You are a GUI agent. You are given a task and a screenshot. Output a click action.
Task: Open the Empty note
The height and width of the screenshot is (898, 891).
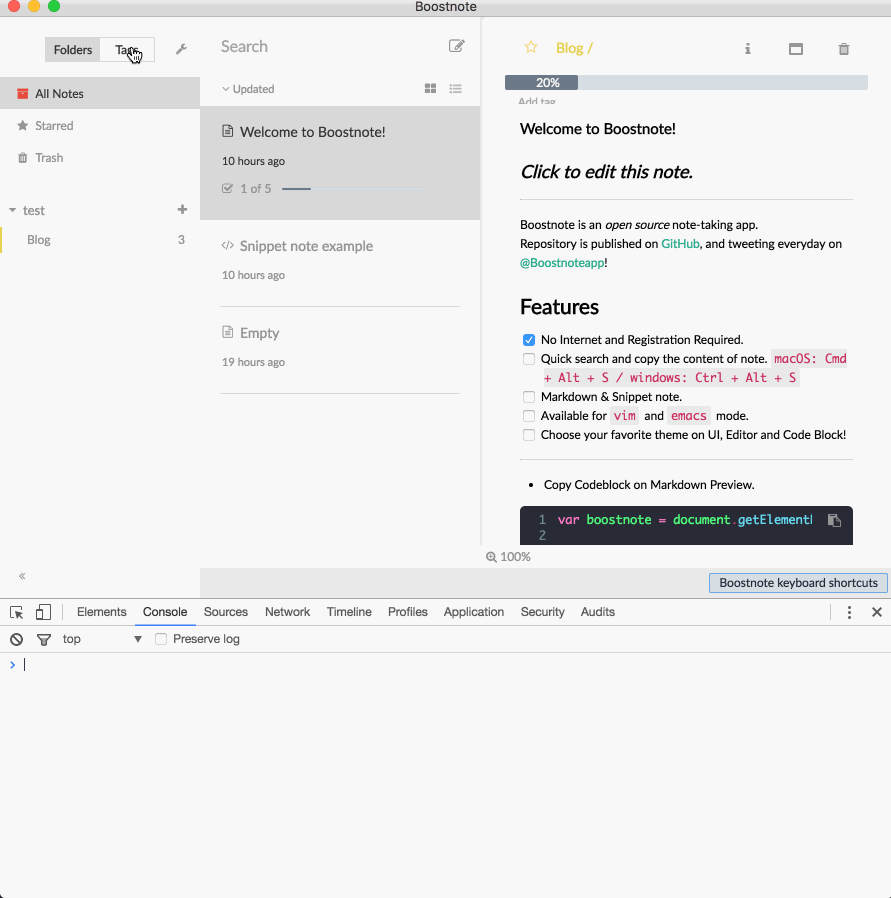[340, 350]
